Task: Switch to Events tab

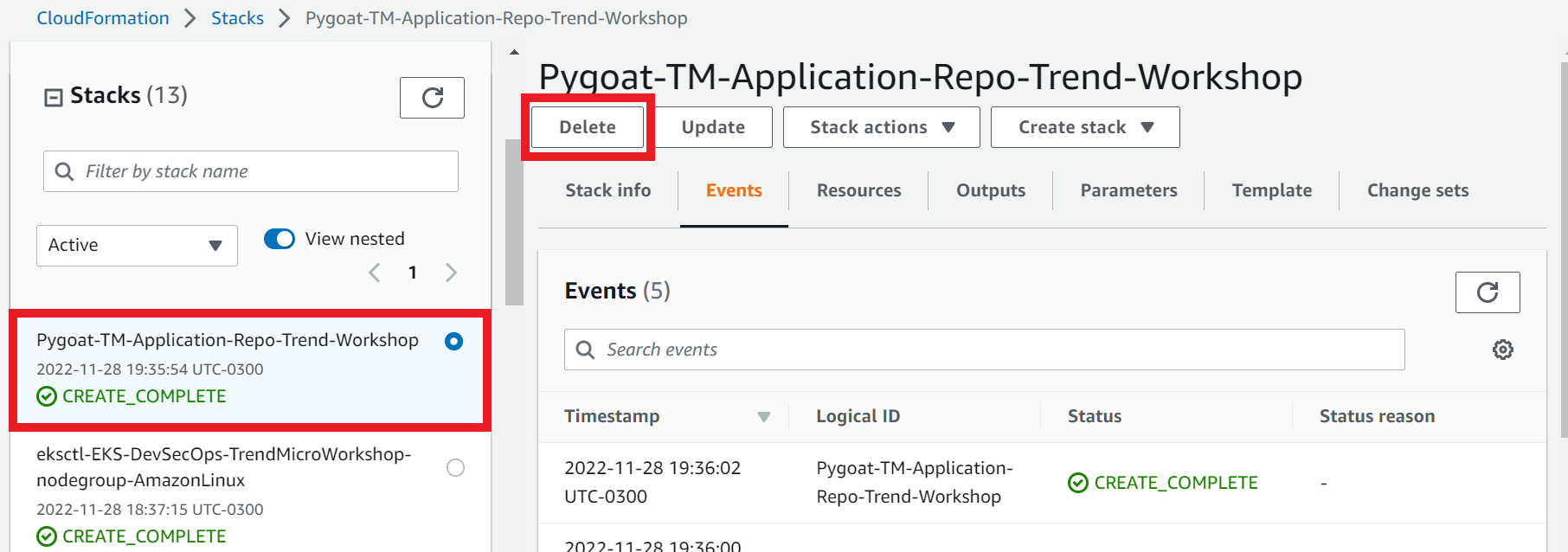Action: pyautogui.click(x=734, y=190)
